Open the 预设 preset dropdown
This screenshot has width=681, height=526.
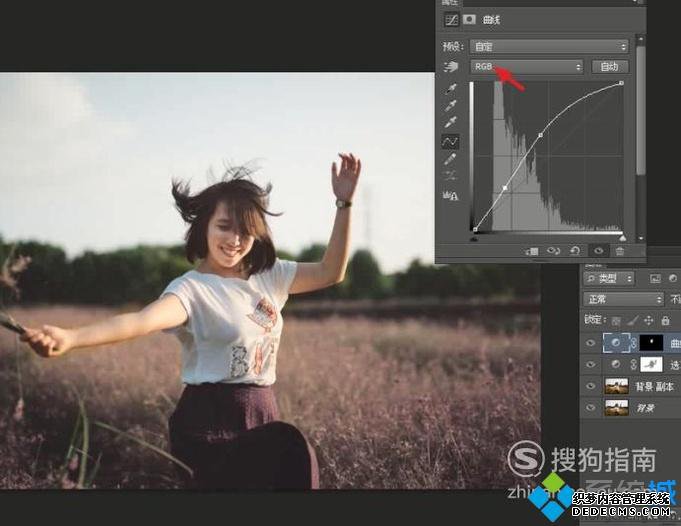[x=549, y=46]
